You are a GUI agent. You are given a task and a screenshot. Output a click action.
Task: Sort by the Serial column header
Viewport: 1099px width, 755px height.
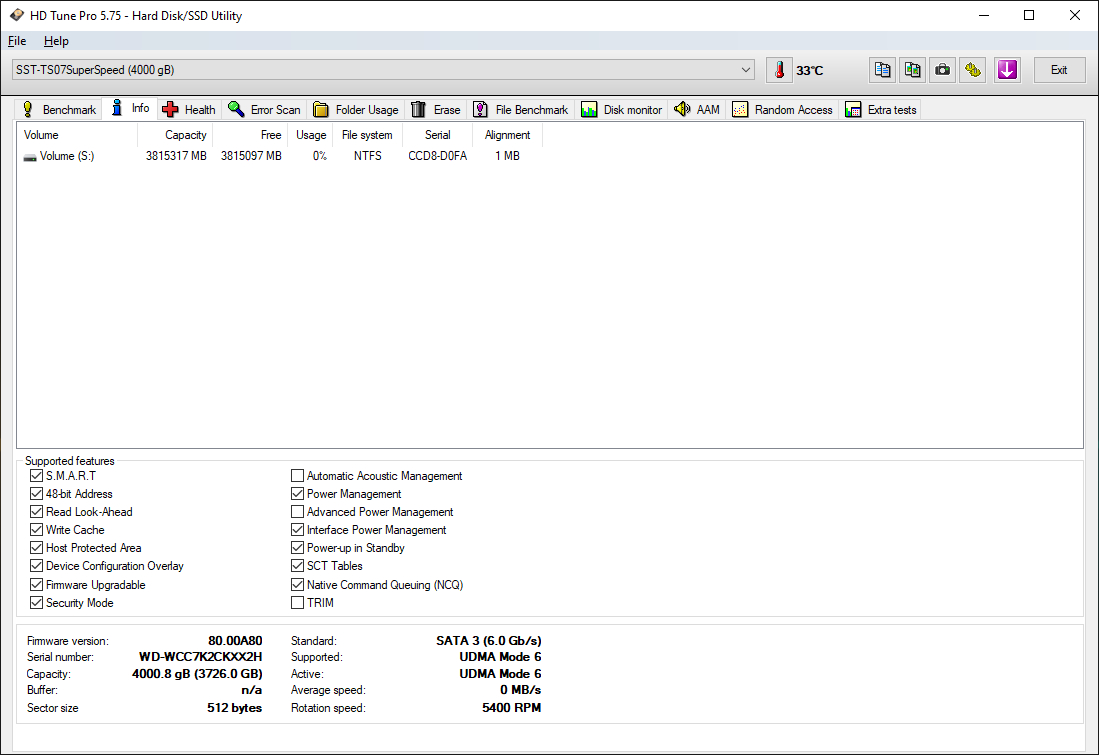437,135
